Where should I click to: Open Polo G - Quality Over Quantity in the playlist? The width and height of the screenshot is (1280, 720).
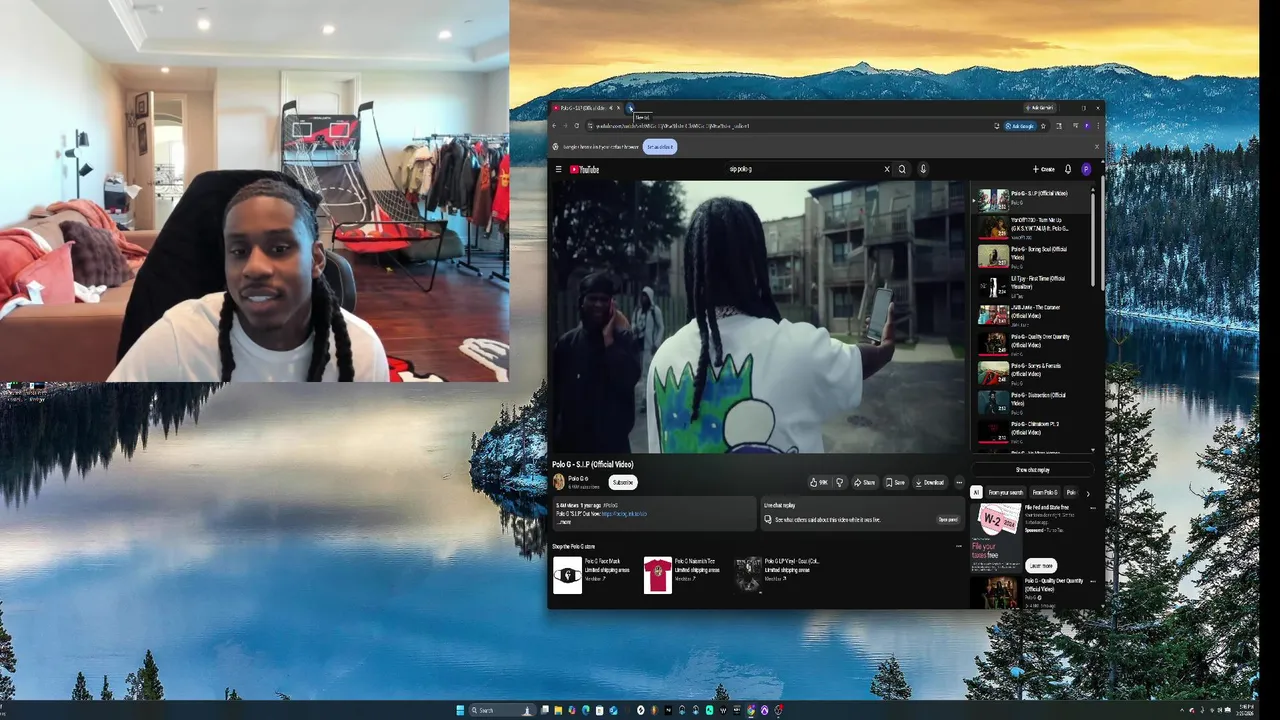pyautogui.click(x=1030, y=345)
